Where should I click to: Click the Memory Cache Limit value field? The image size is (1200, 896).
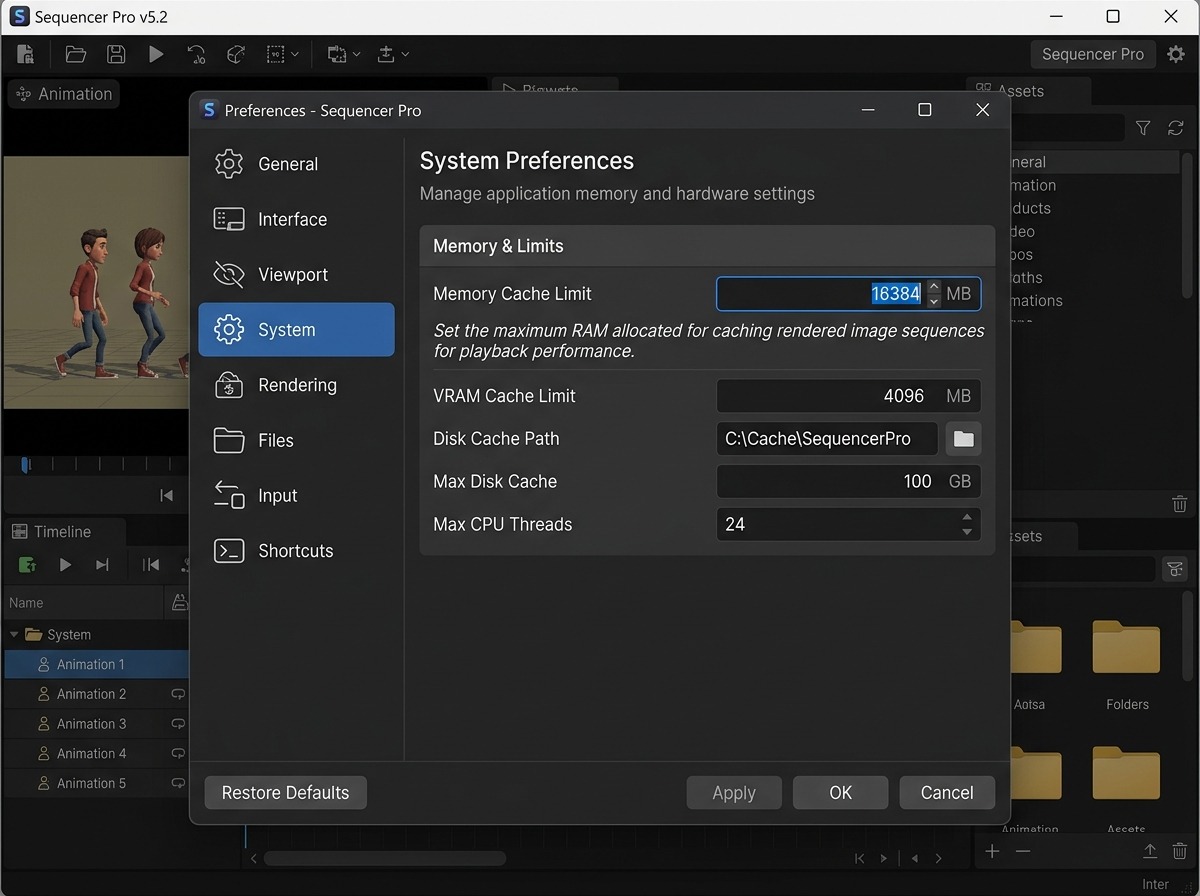tap(848, 294)
